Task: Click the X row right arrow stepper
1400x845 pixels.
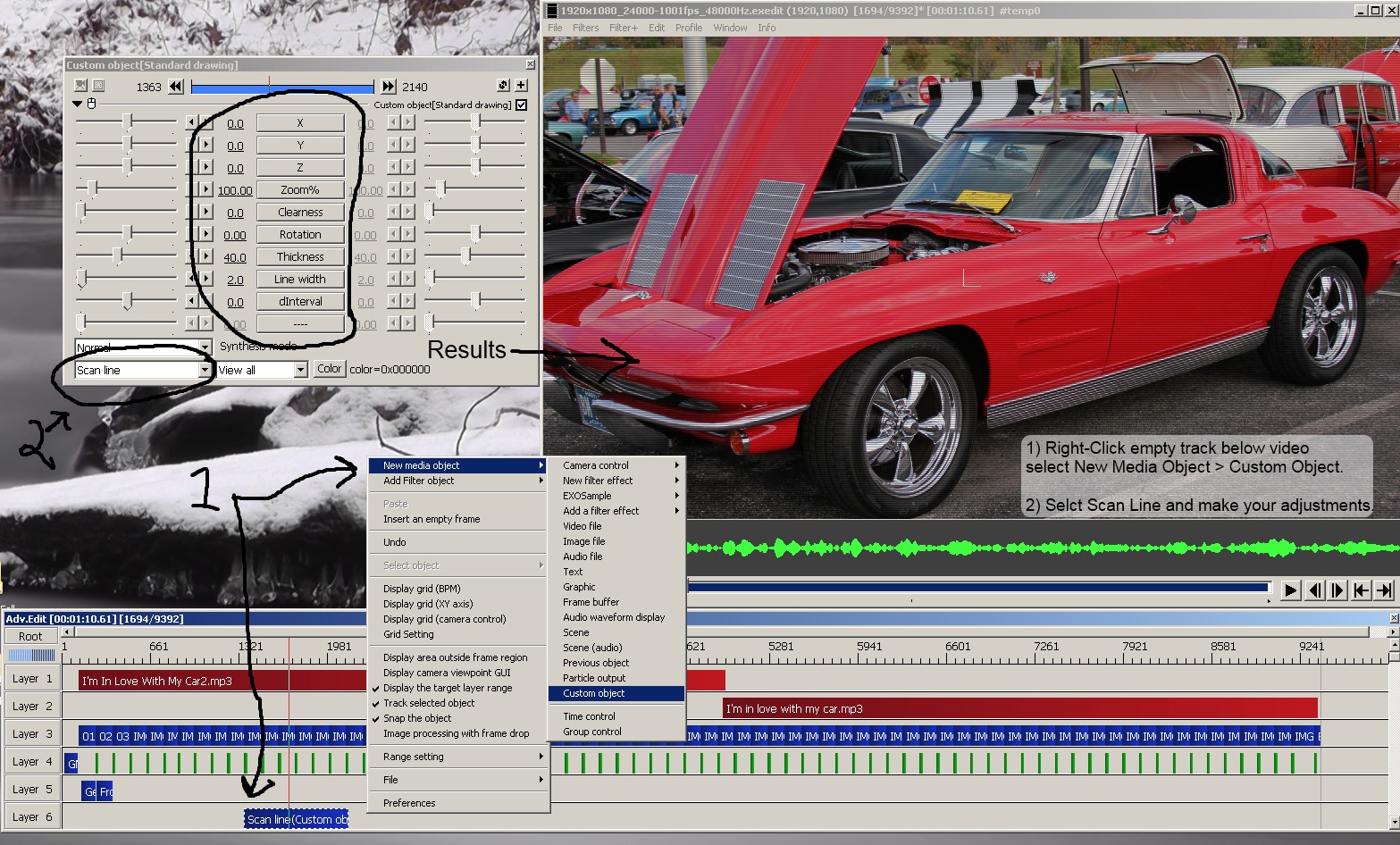Action: (x=206, y=122)
